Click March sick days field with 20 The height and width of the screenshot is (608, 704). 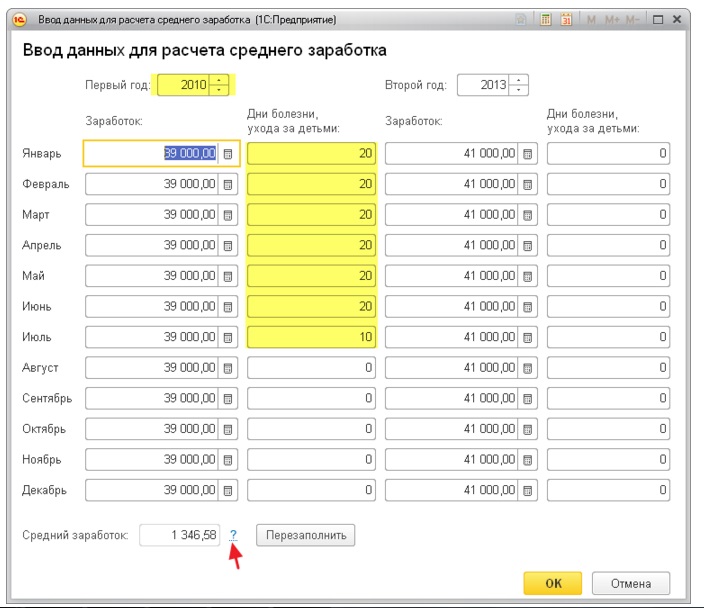[311, 215]
